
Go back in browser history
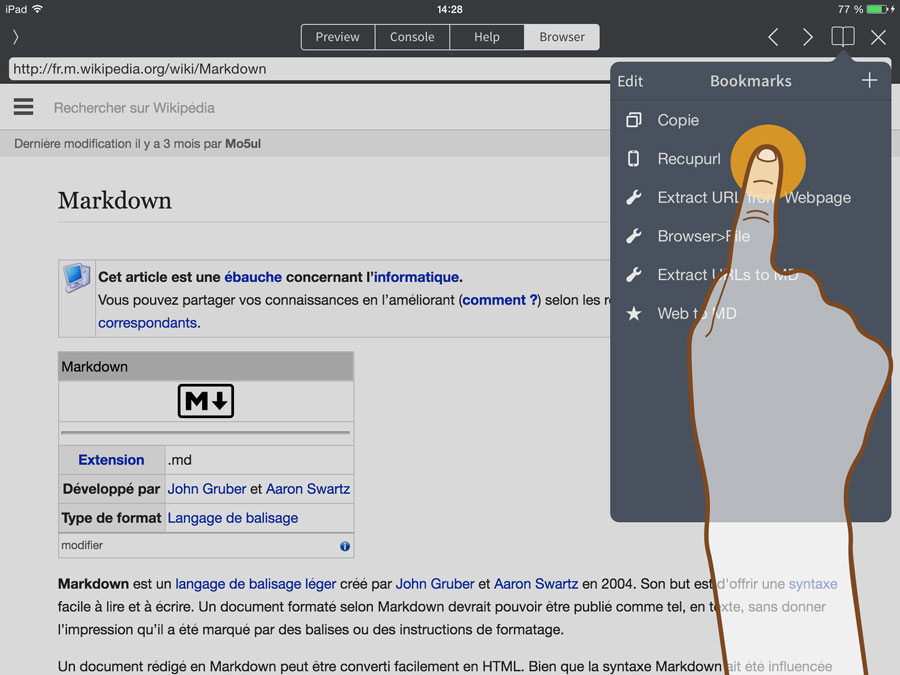[773, 37]
